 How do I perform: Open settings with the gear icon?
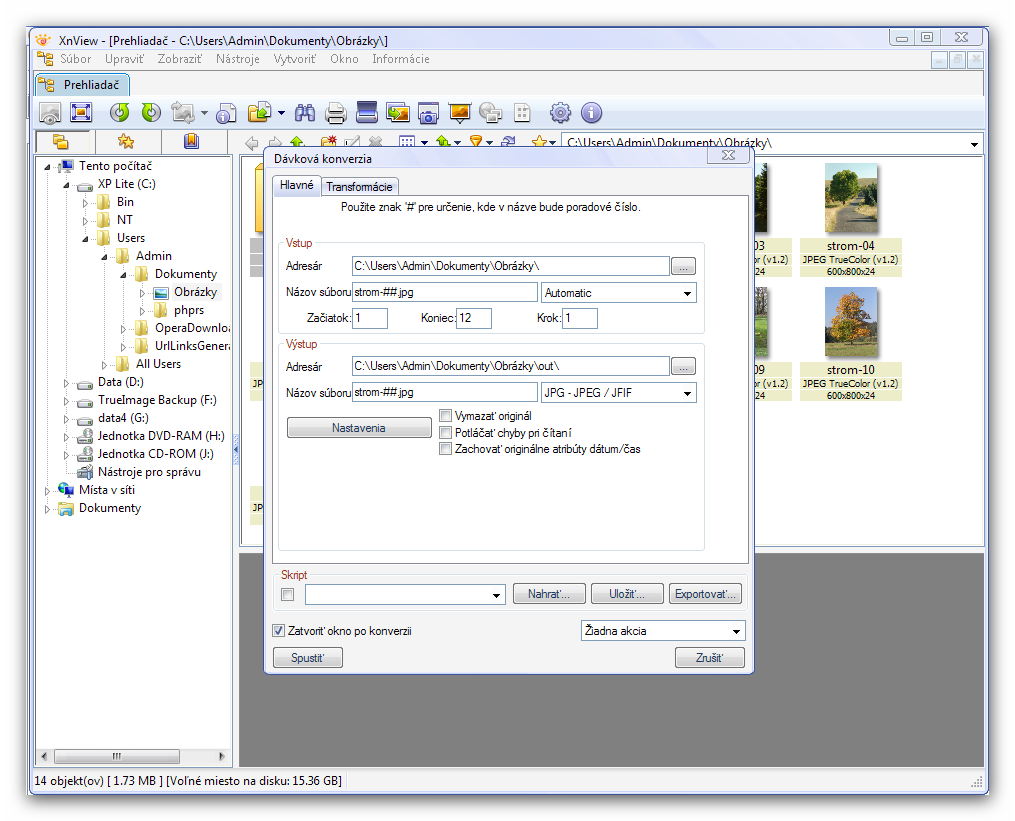tap(560, 113)
